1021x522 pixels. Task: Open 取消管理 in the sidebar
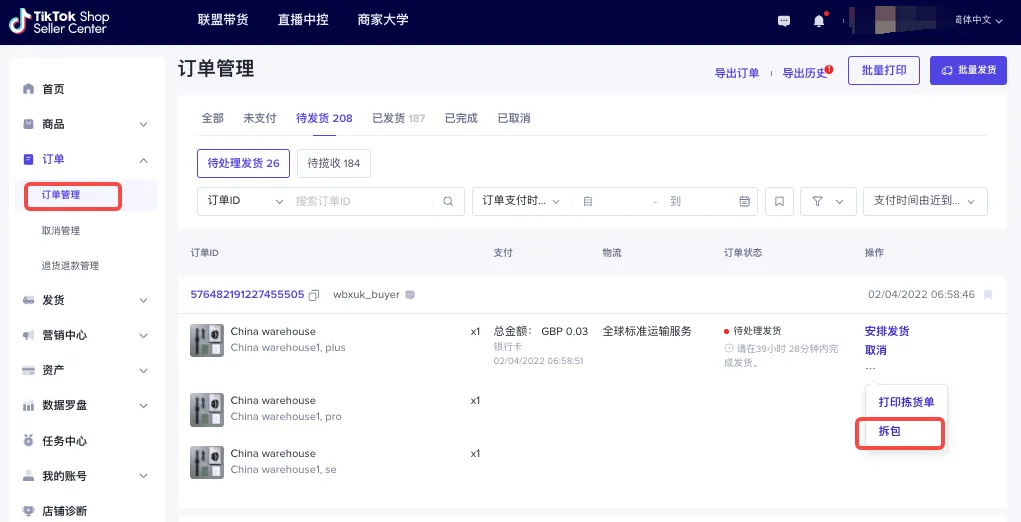61,230
